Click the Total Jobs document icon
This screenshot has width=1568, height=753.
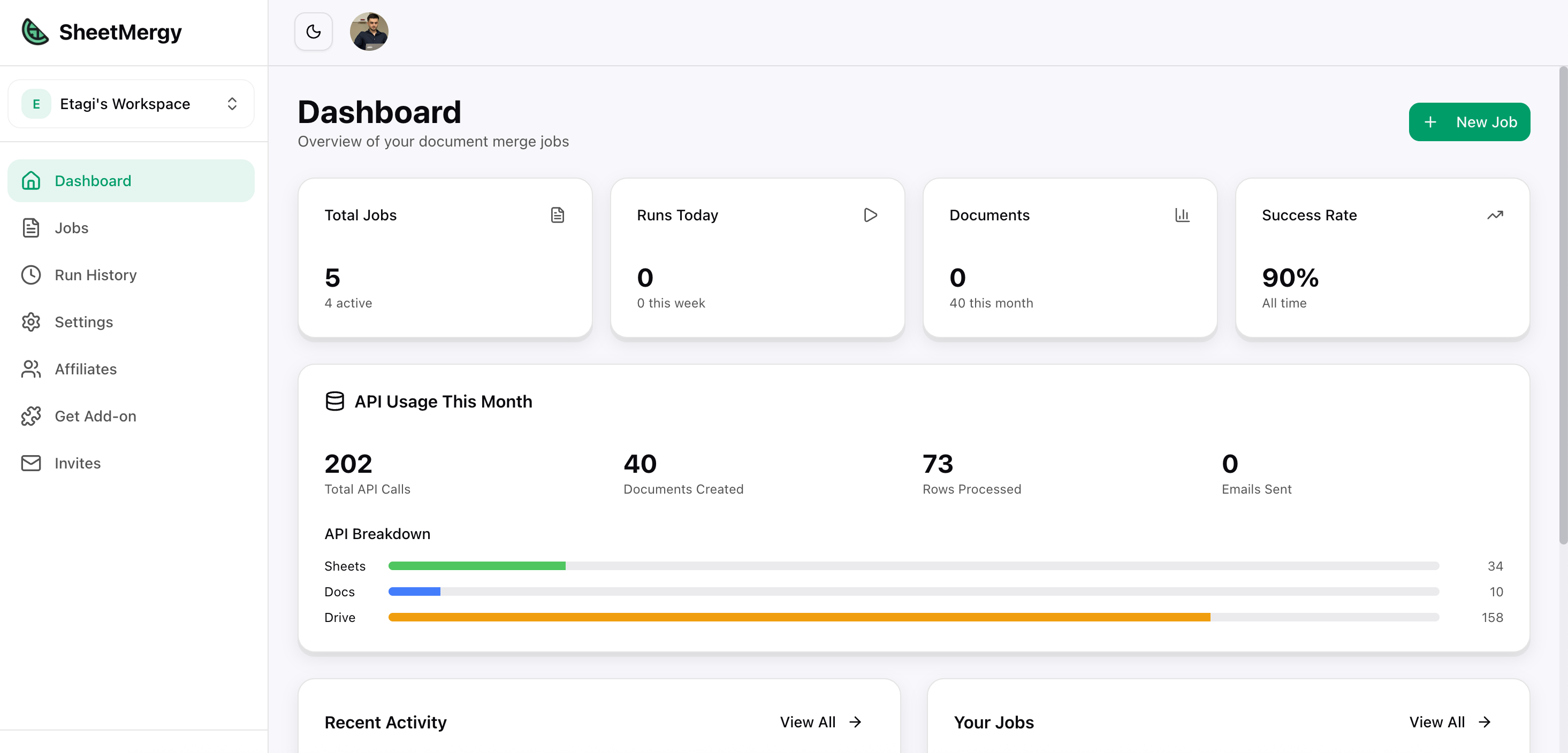coord(558,216)
